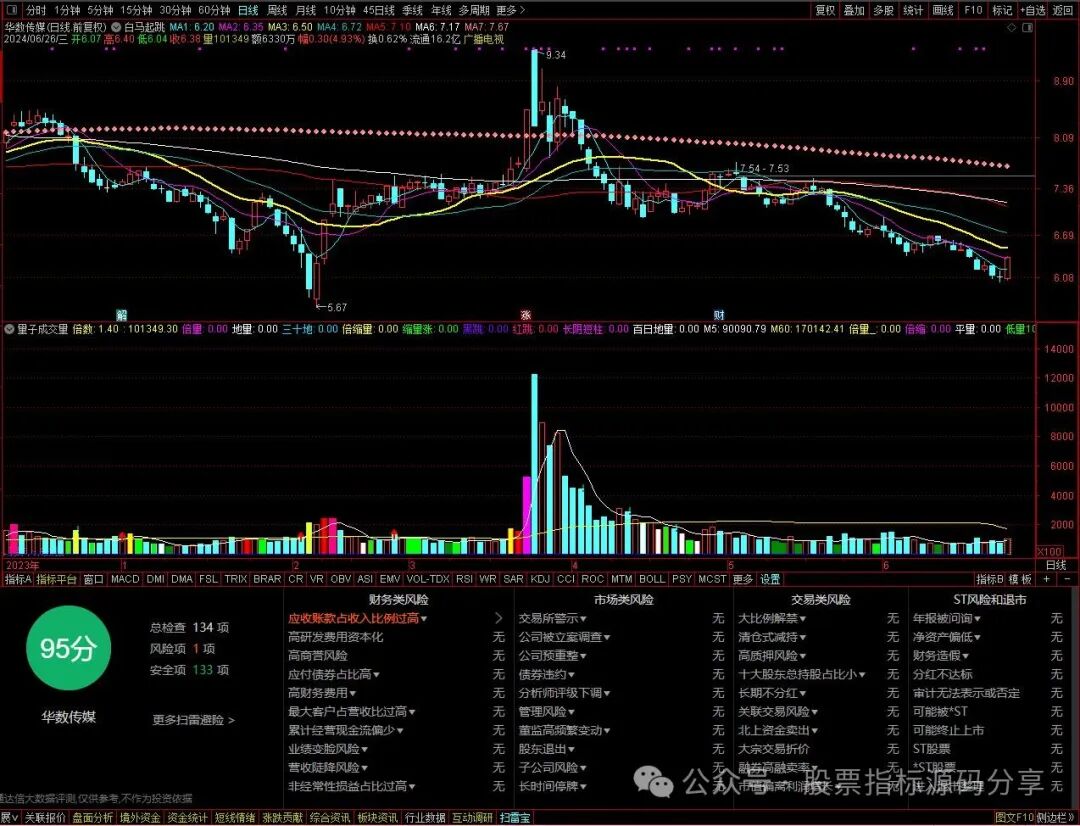The height and width of the screenshot is (826, 1080).
Task: Expand the 高财务费用 dropdown
Action: coord(322,693)
